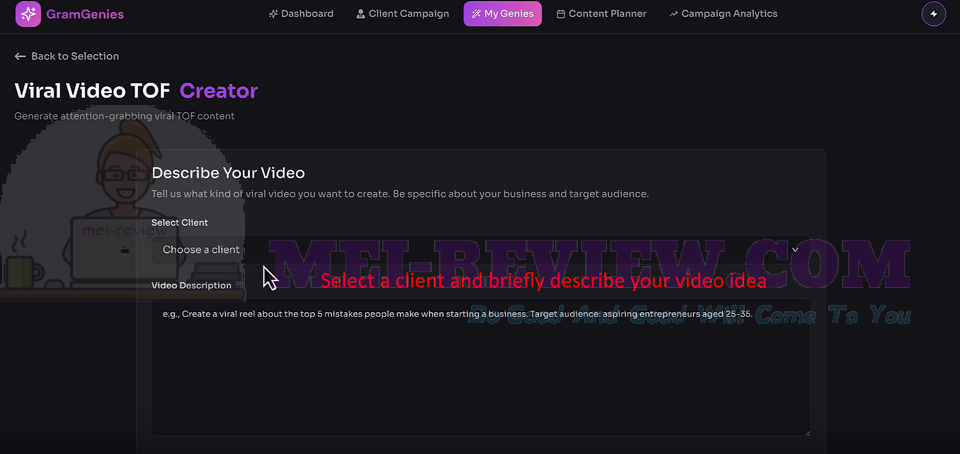Click the "Tell us what kind of viral video" text
The image size is (960, 454).
tap(400, 195)
